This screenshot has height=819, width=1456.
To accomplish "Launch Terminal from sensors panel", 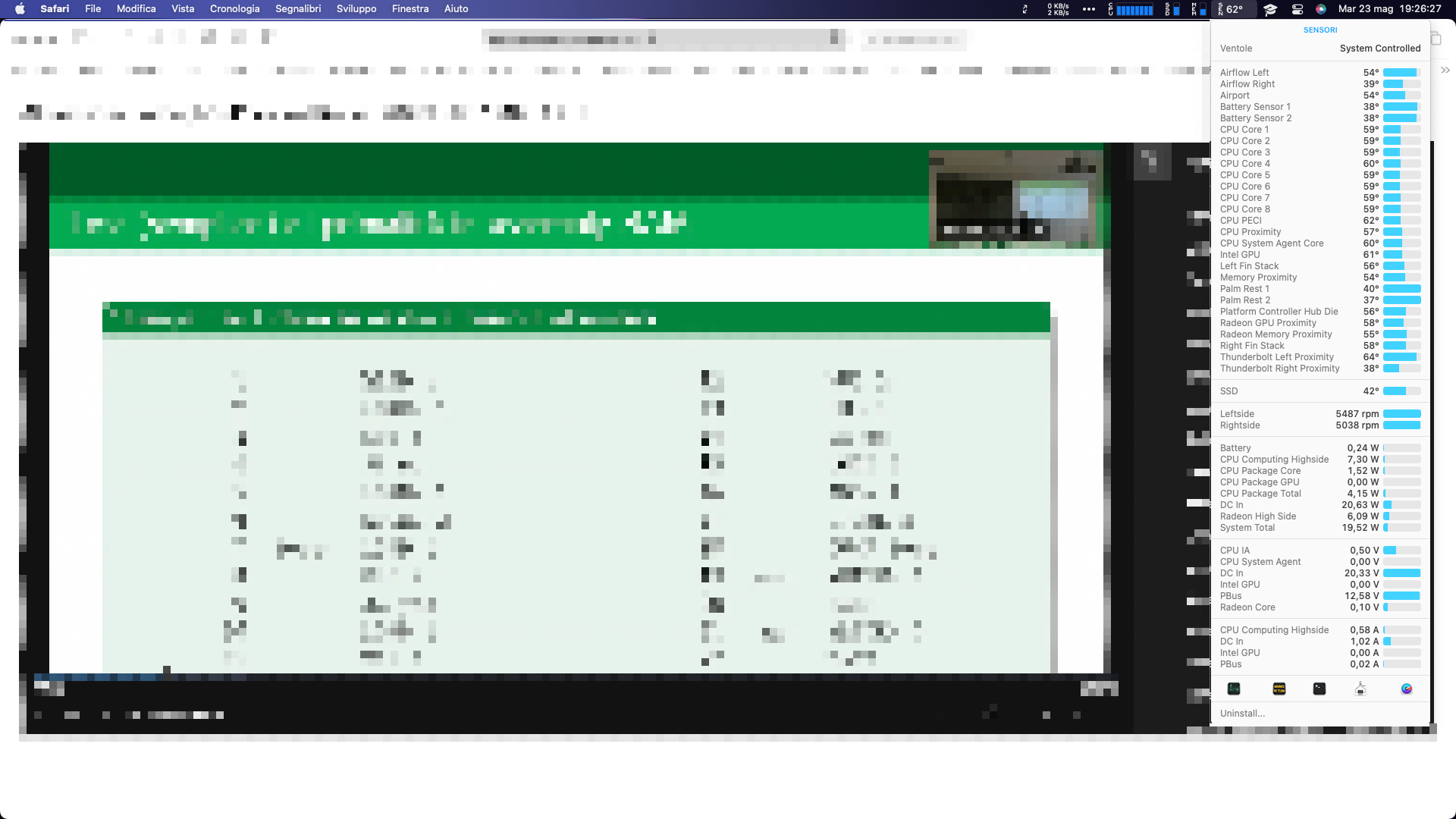I will [1319, 689].
